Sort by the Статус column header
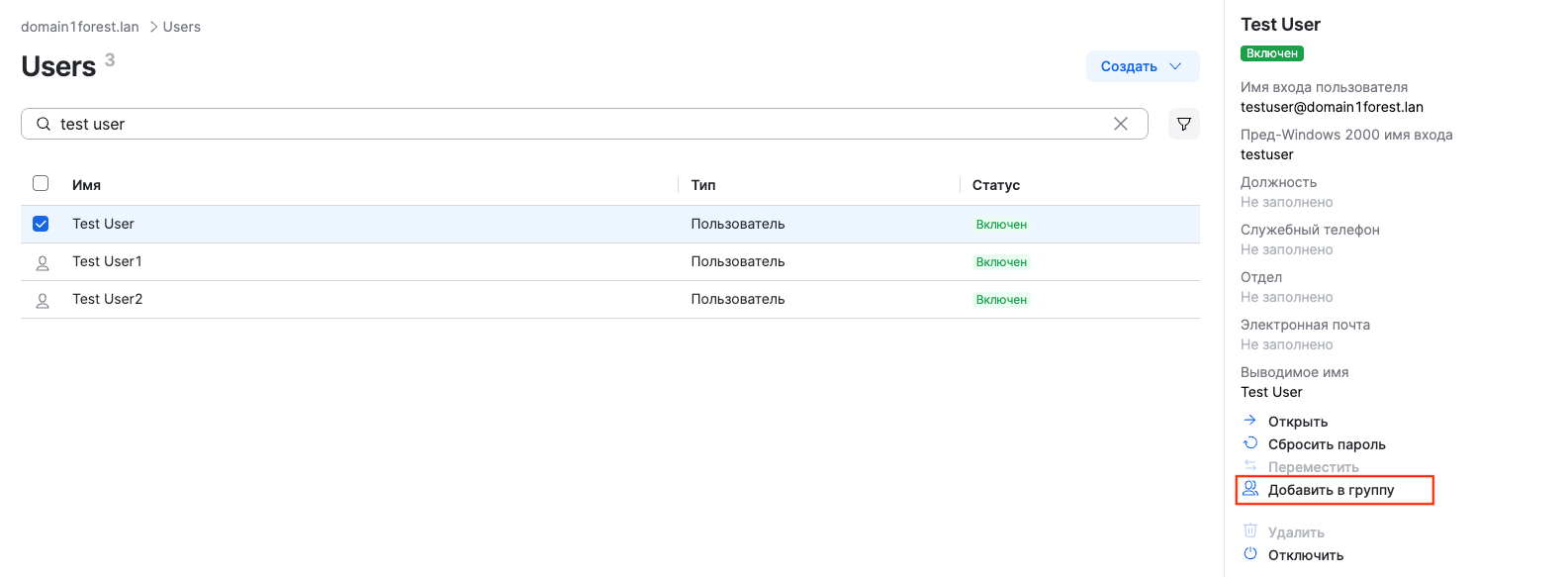Viewport: 1568px width, 577px height. tap(995, 185)
